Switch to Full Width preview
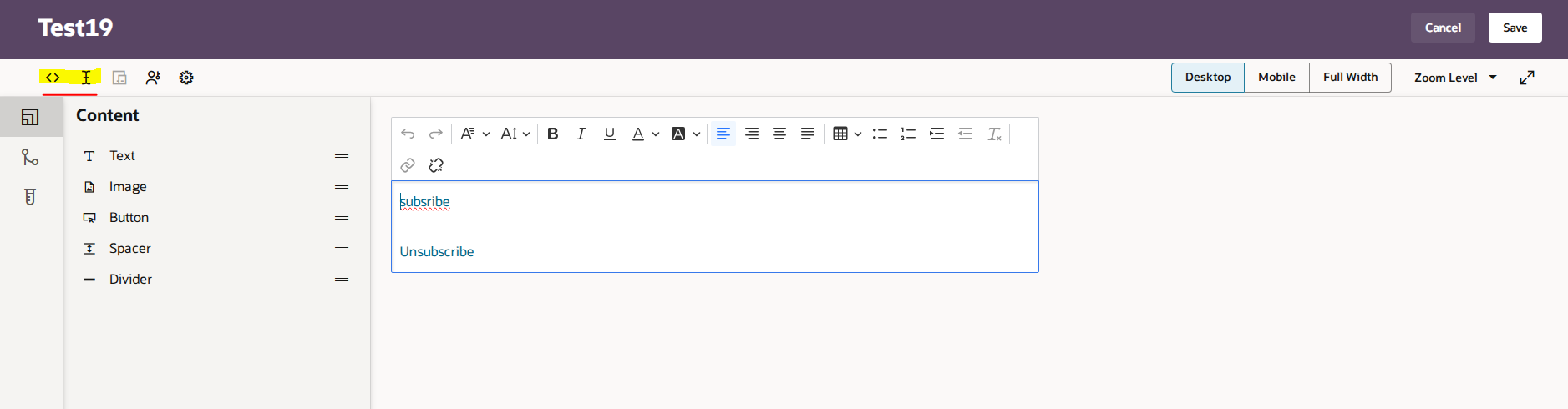Image resolution: width=1568 pixels, height=409 pixels. click(1350, 77)
